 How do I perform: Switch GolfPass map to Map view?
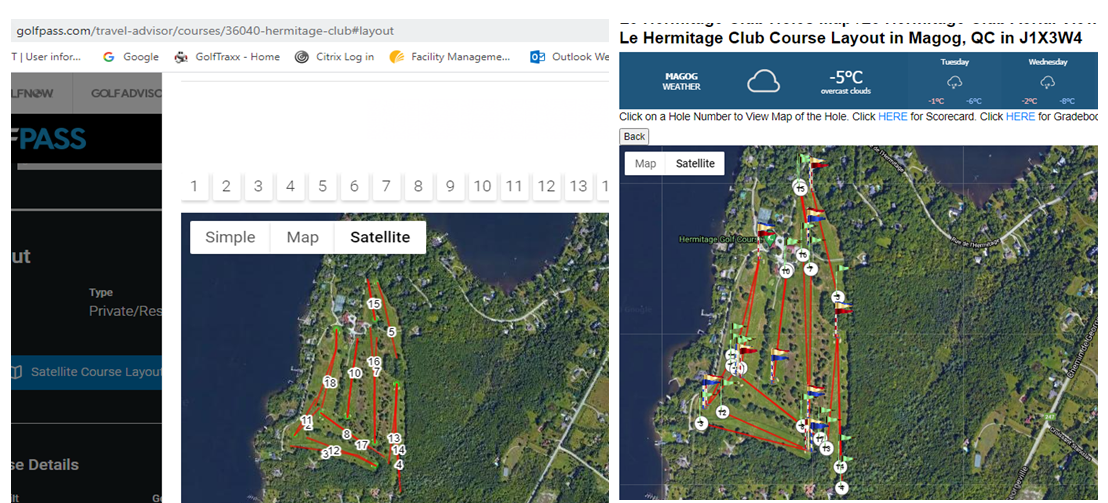click(x=302, y=237)
